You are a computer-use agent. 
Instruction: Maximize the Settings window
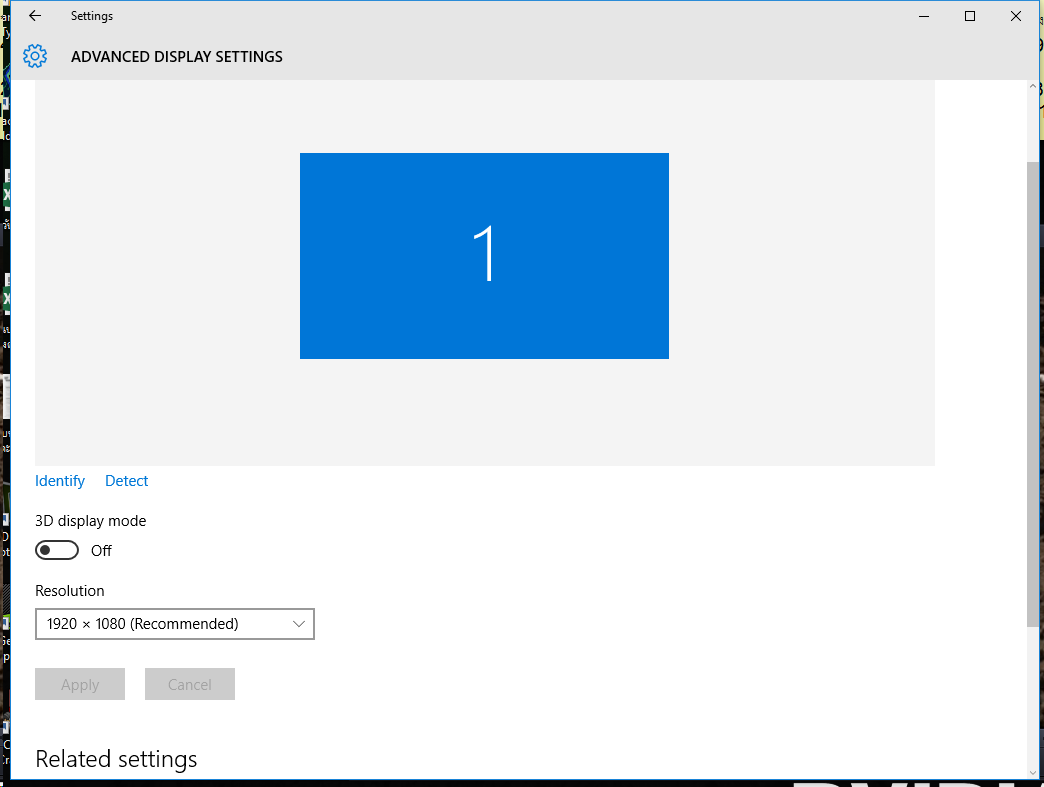tap(969, 16)
